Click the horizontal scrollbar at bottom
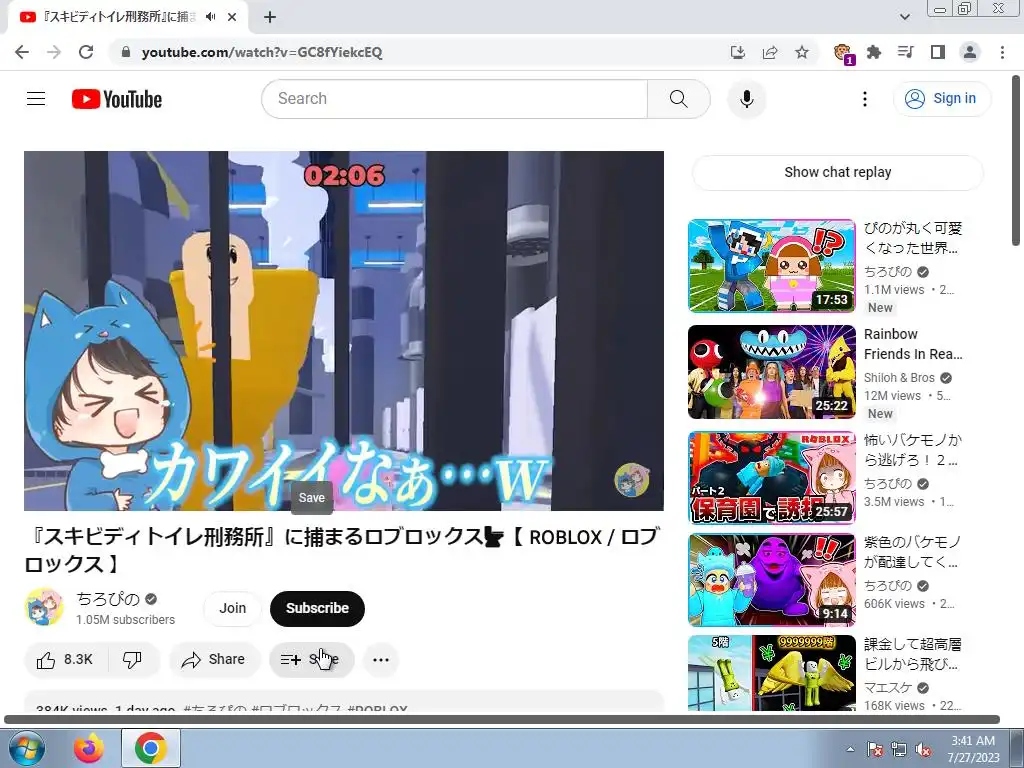 (x=502, y=720)
